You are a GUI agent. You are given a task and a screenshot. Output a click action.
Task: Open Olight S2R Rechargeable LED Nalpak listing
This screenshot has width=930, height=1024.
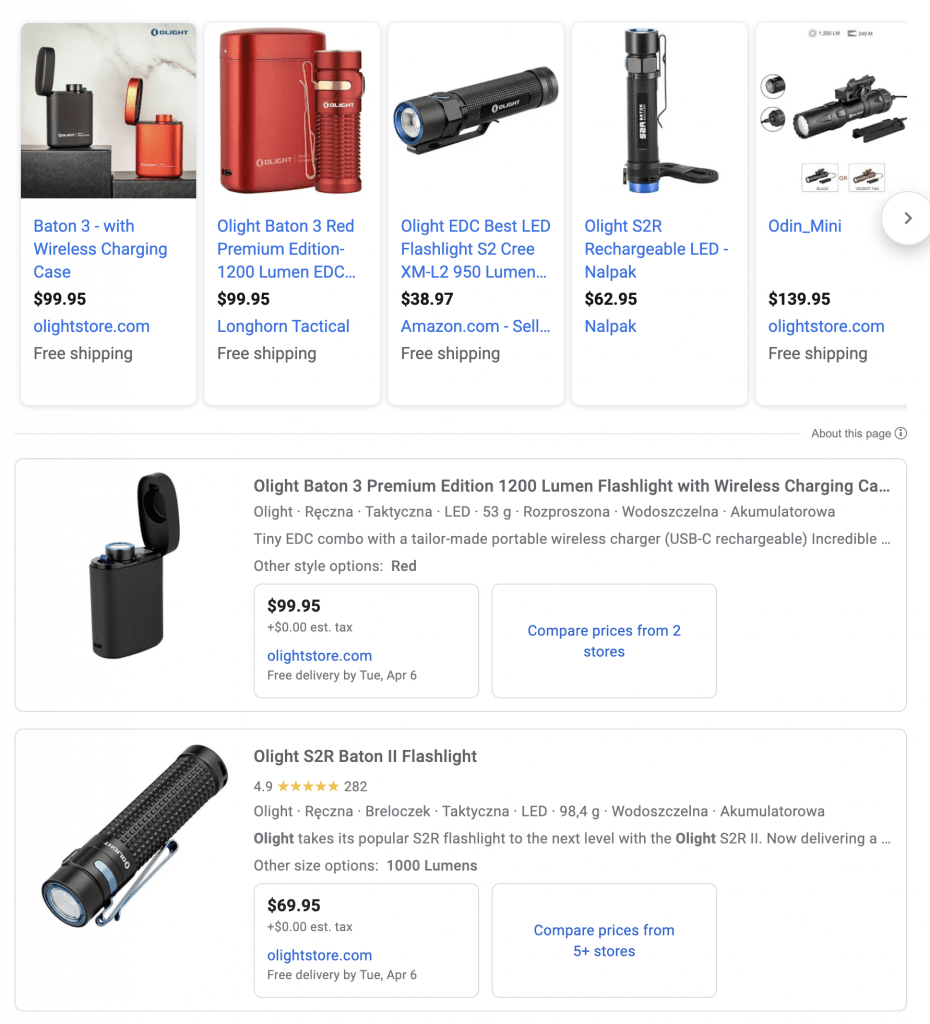click(656, 249)
